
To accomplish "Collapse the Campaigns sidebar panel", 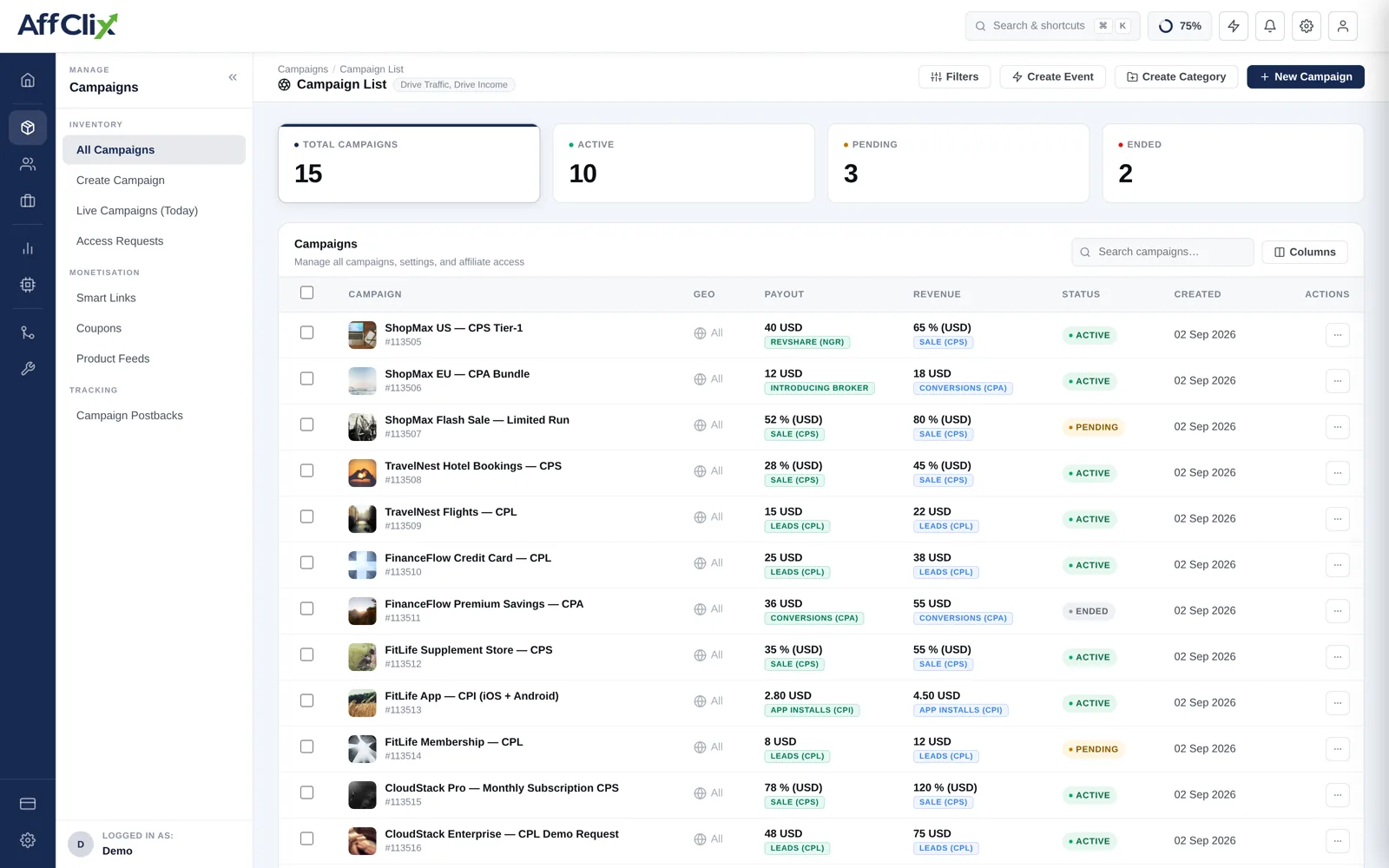I will (233, 77).
